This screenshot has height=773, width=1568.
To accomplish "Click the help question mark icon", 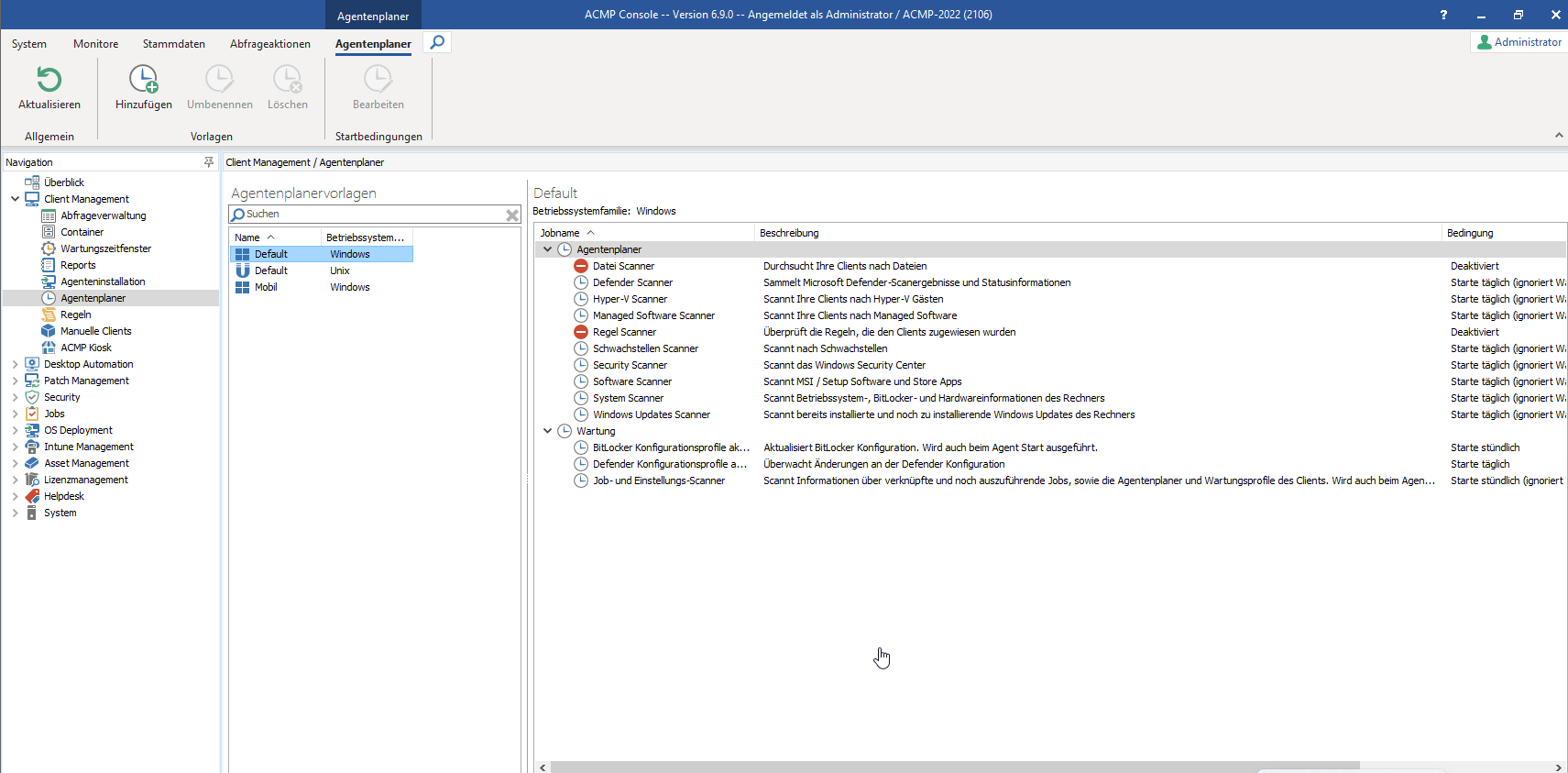I will (1443, 15).
